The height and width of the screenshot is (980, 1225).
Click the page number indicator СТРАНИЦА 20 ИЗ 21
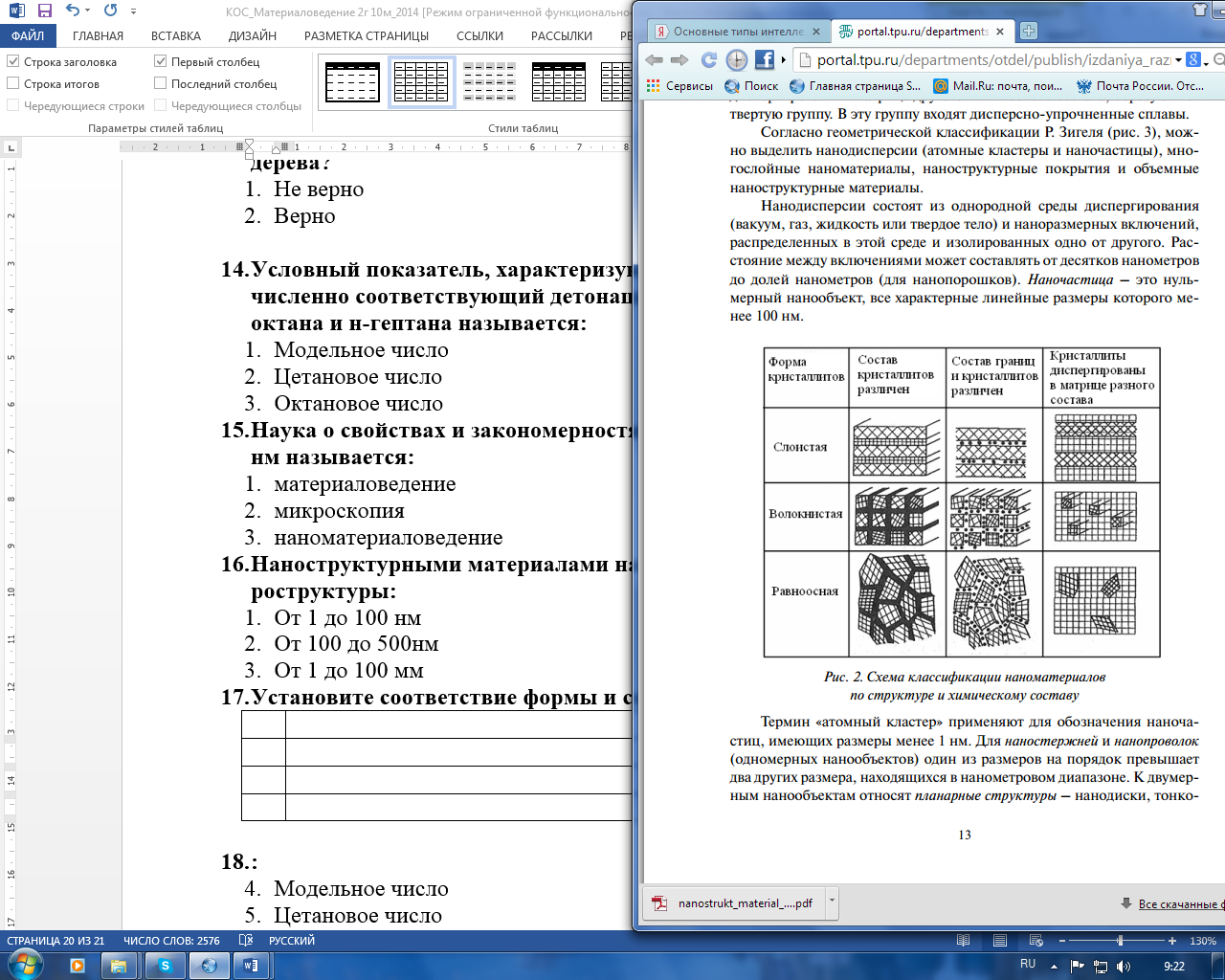point(56,941)
